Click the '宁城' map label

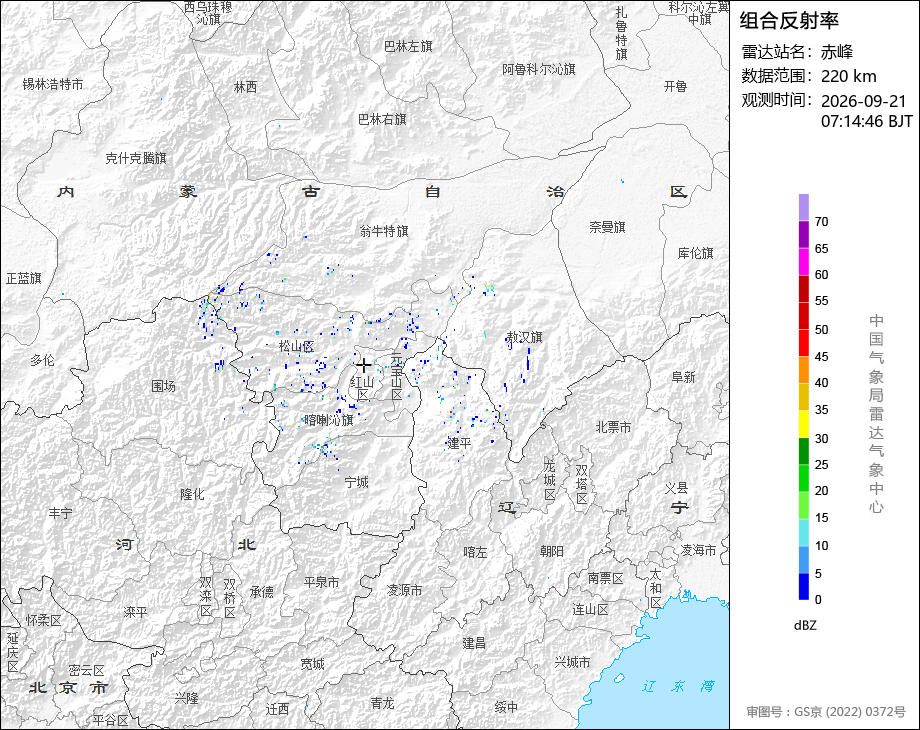(x=356, y=482)
